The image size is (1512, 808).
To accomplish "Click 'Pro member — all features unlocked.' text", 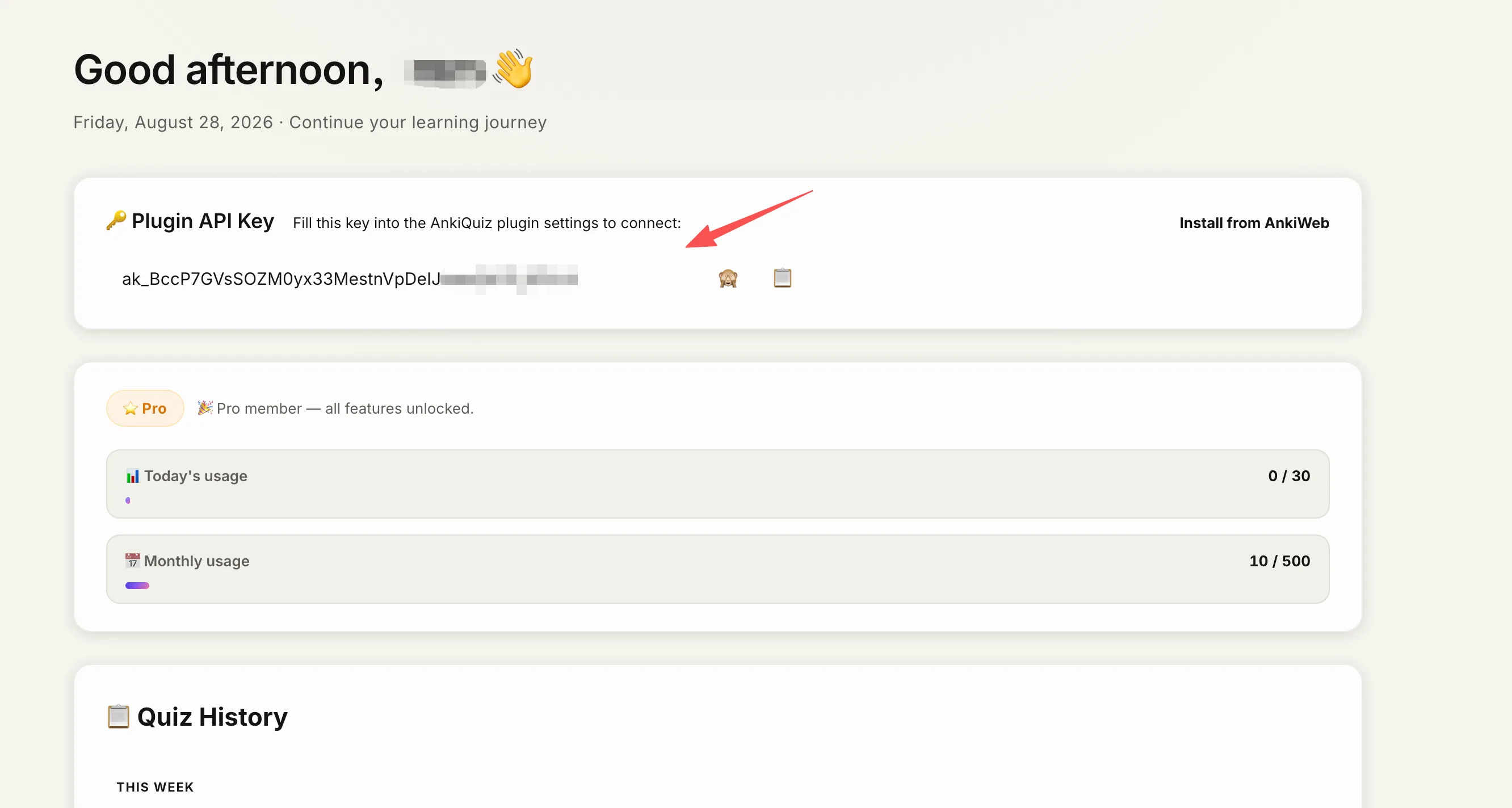I will point(345,409).
